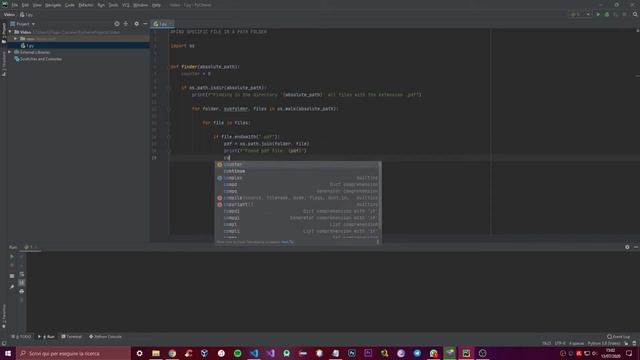This screenshot has height=360, width=640.
Task: Click the Next Tip link in completion popup
Action: pos(287,242)
